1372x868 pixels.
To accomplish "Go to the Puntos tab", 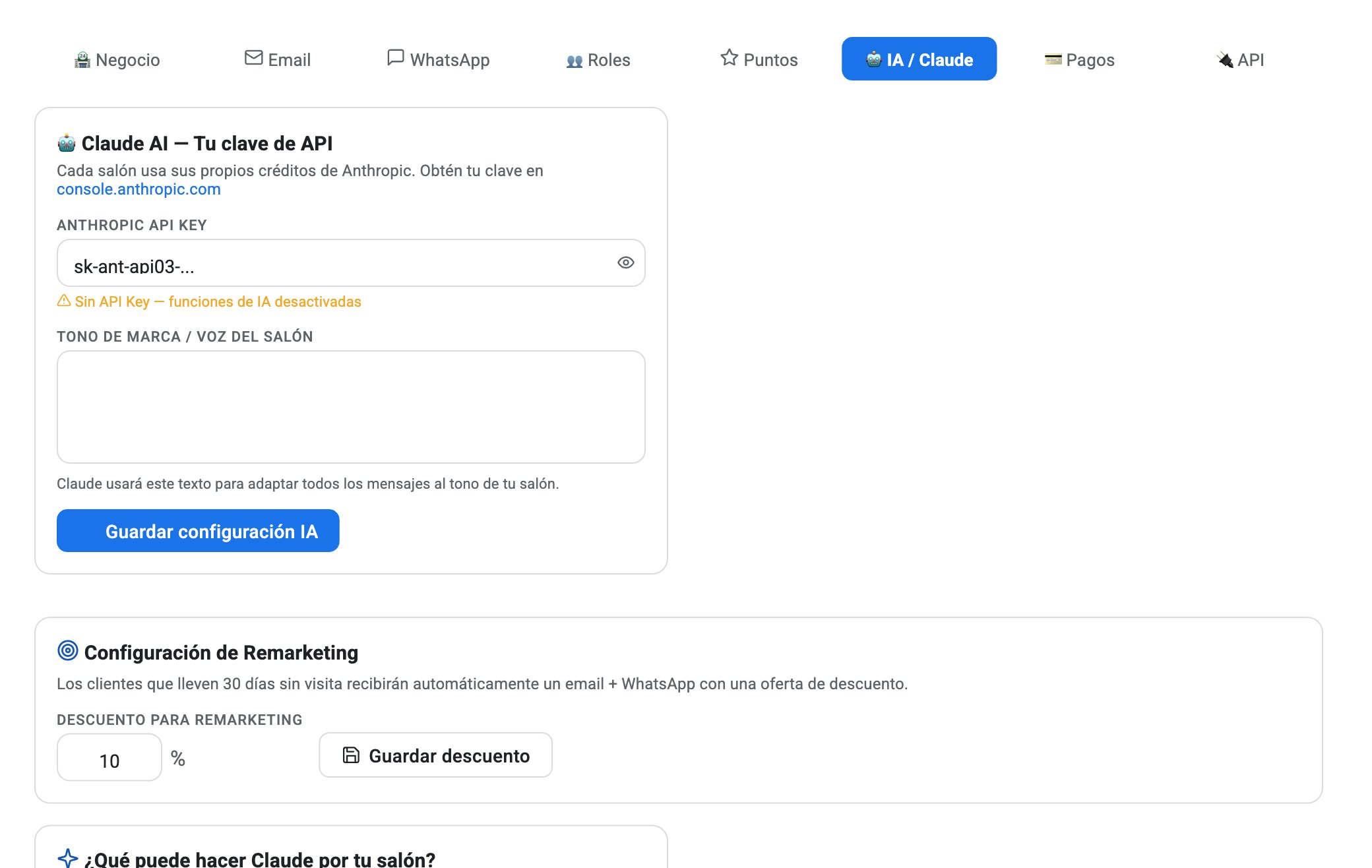I will (759, 59).
